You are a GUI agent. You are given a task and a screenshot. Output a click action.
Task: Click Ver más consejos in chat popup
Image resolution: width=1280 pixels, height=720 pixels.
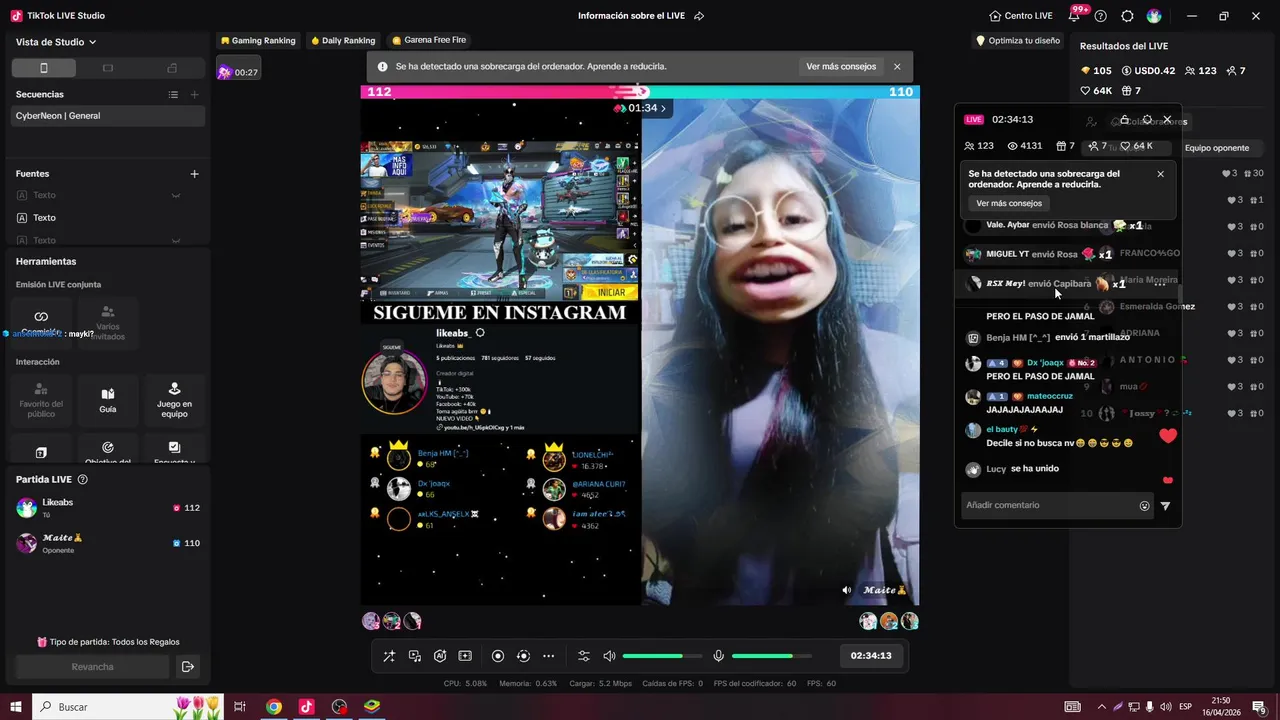pyautogui.click(x=1009, y=203)
